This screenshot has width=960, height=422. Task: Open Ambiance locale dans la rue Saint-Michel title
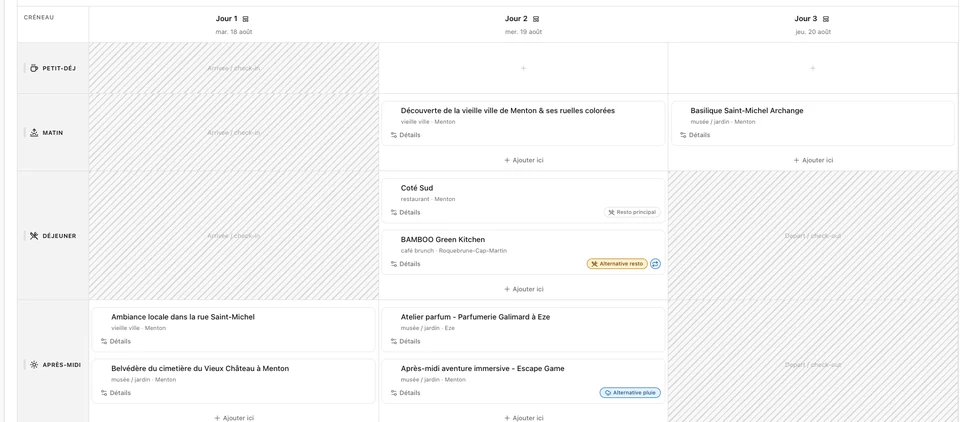[183, 317]
